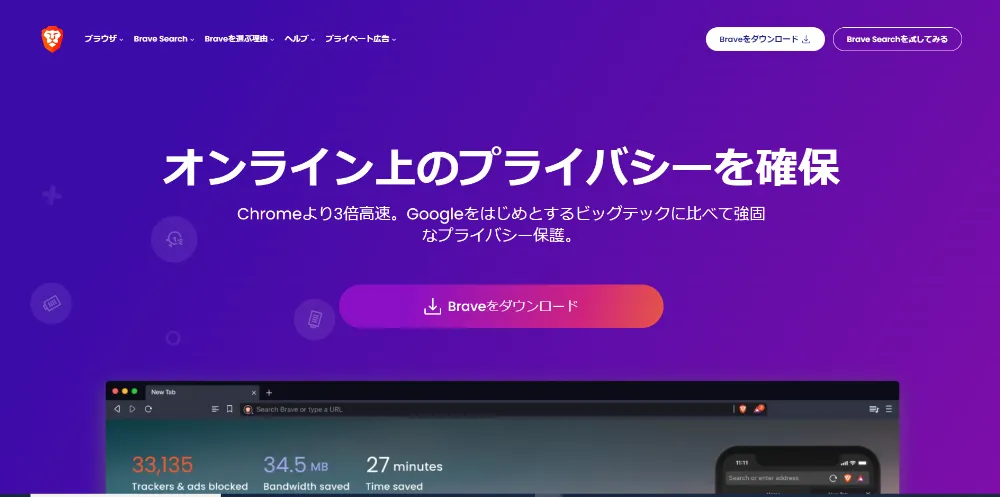Click the Rewards triangle icon in phone mockup
Image resolution: width=1000 pixels, height=497 pixels.
(x=860, y=478)
